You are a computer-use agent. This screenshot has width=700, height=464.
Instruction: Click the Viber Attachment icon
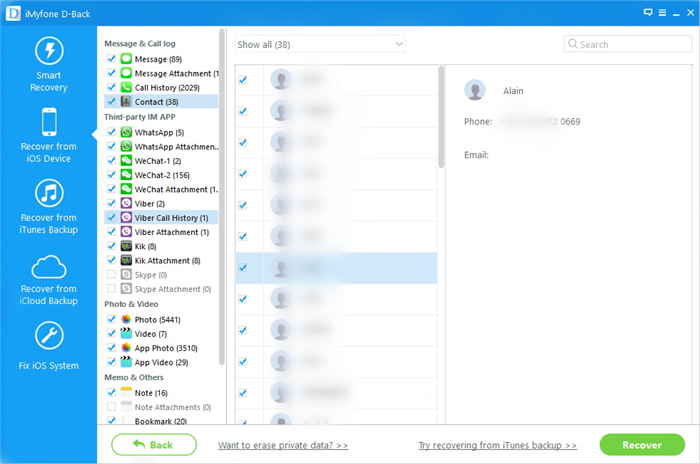pyautogui.click(x=126, y=232)
